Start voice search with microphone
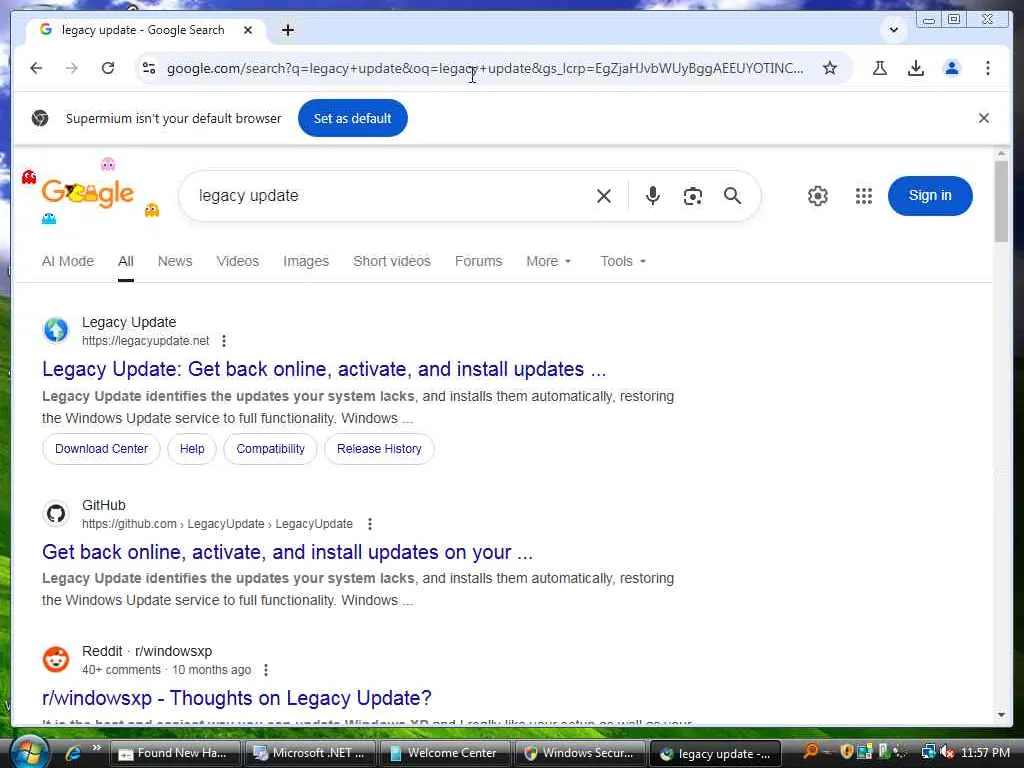 coord(652,196)
